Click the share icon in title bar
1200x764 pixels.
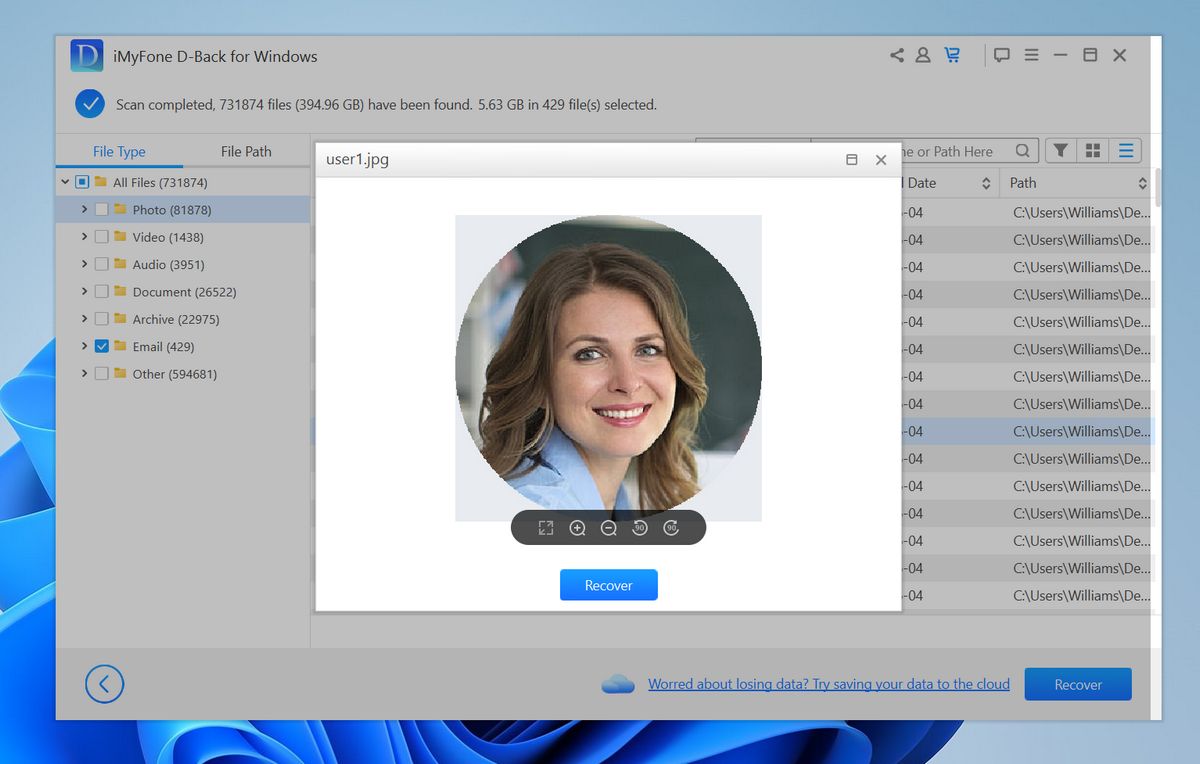pos(897,56)
